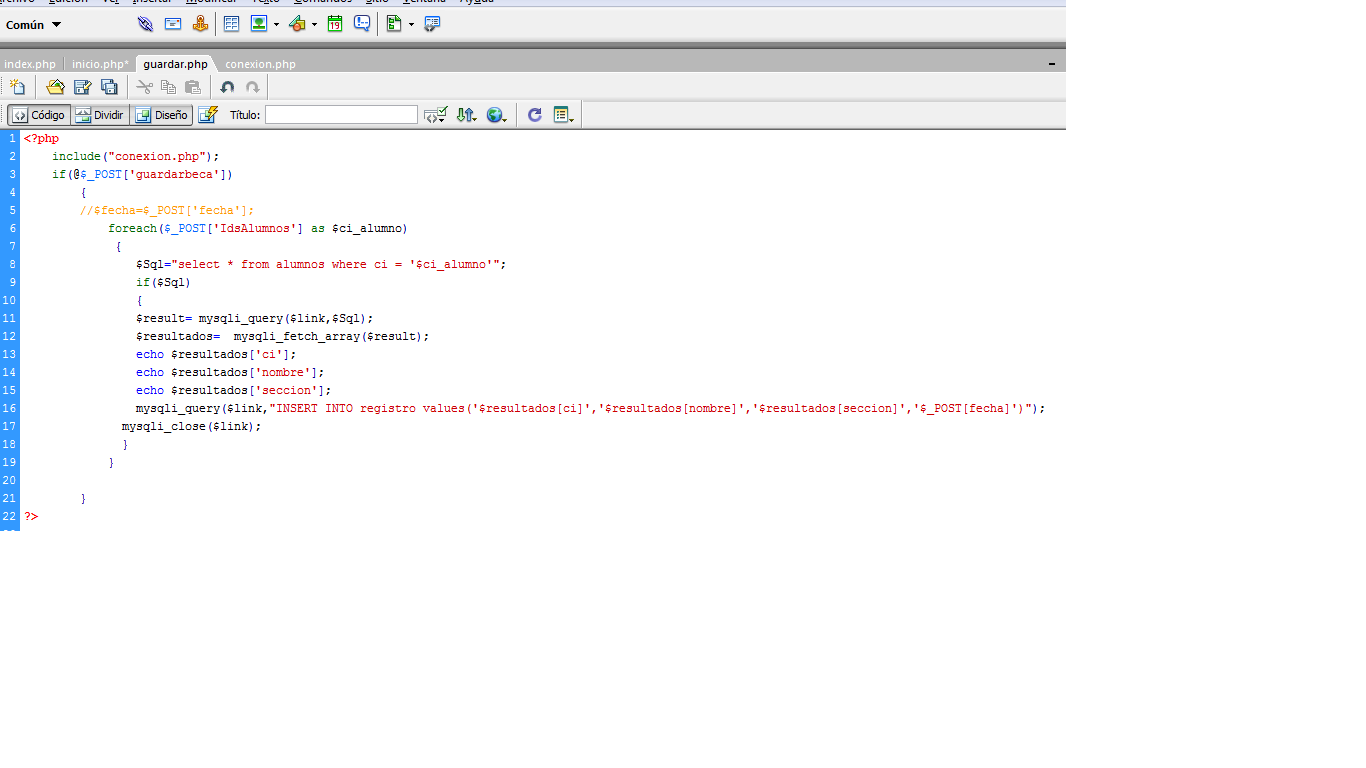Click line number 8 in the gutter
The height and width of the screenshot is (768, 1366).
[12, 264]
